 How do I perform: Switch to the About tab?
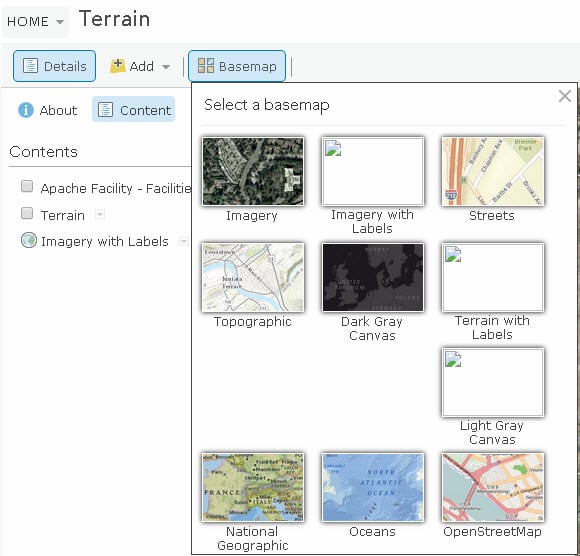tap(48, 110)
